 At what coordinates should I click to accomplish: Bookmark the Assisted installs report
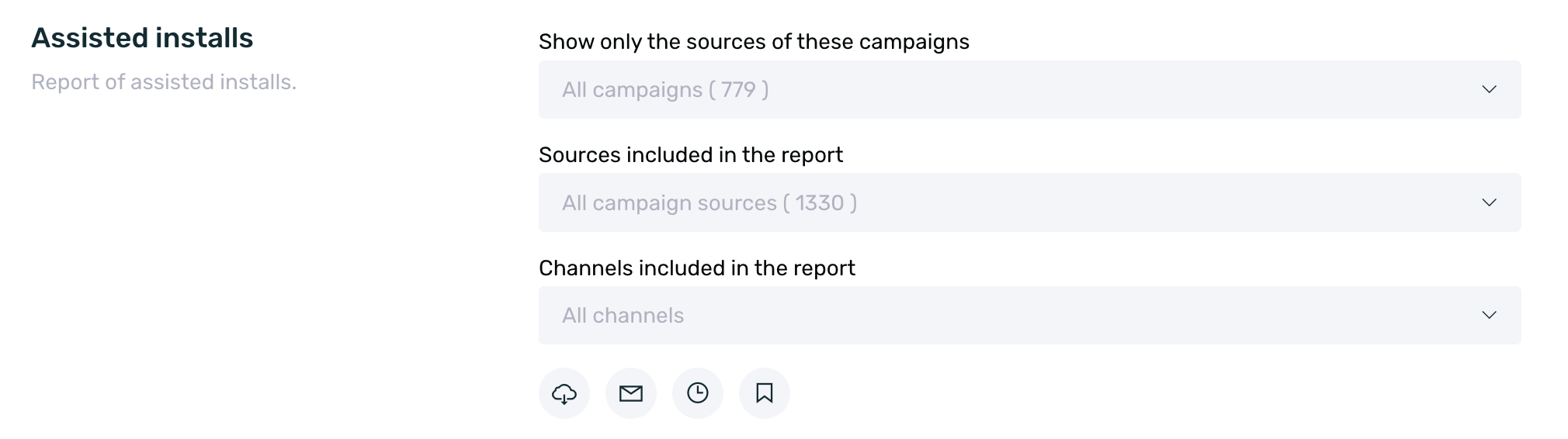765,393
